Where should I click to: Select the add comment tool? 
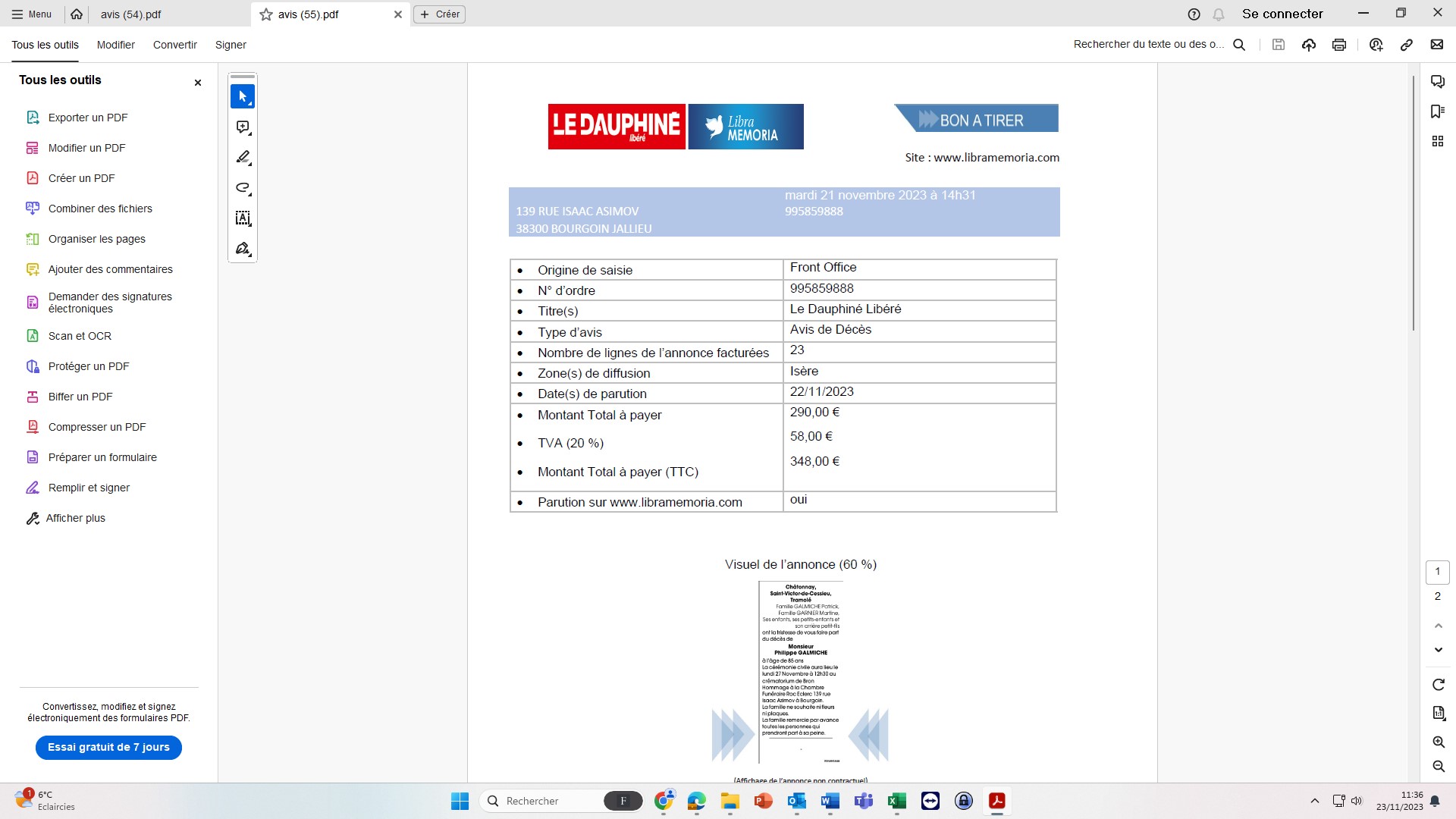(243, 127)
